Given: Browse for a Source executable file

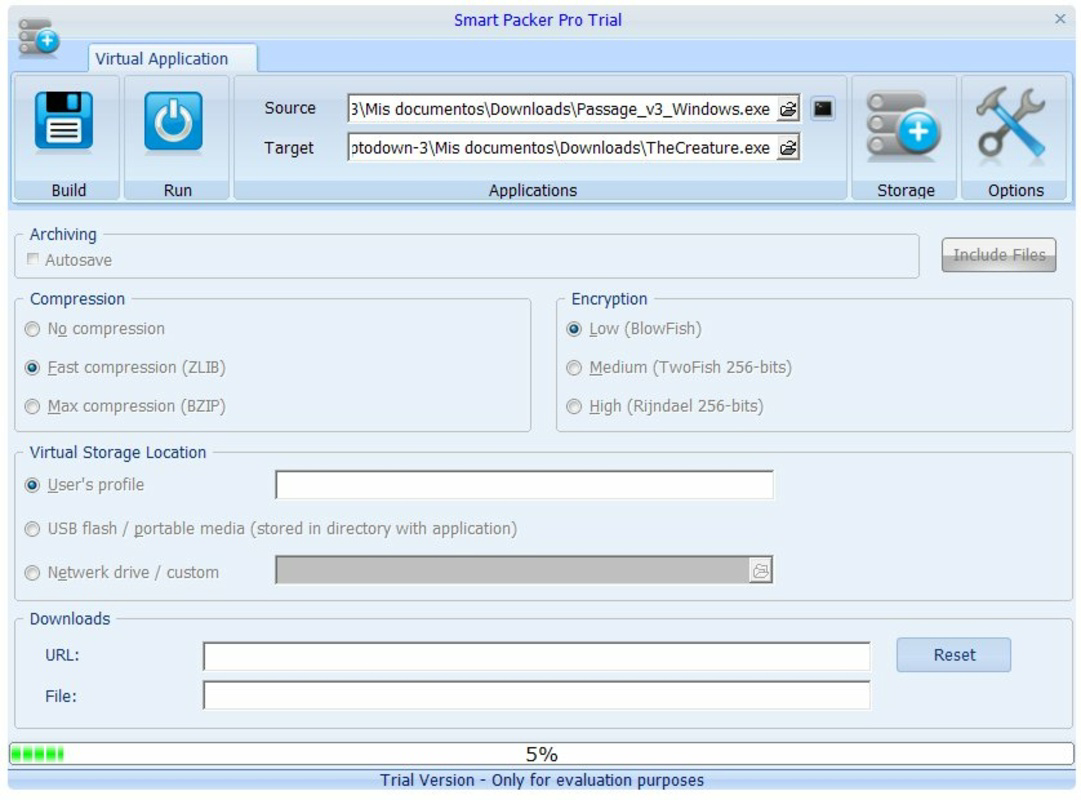Looking at the screenshot, I should (x=789, y=110).
